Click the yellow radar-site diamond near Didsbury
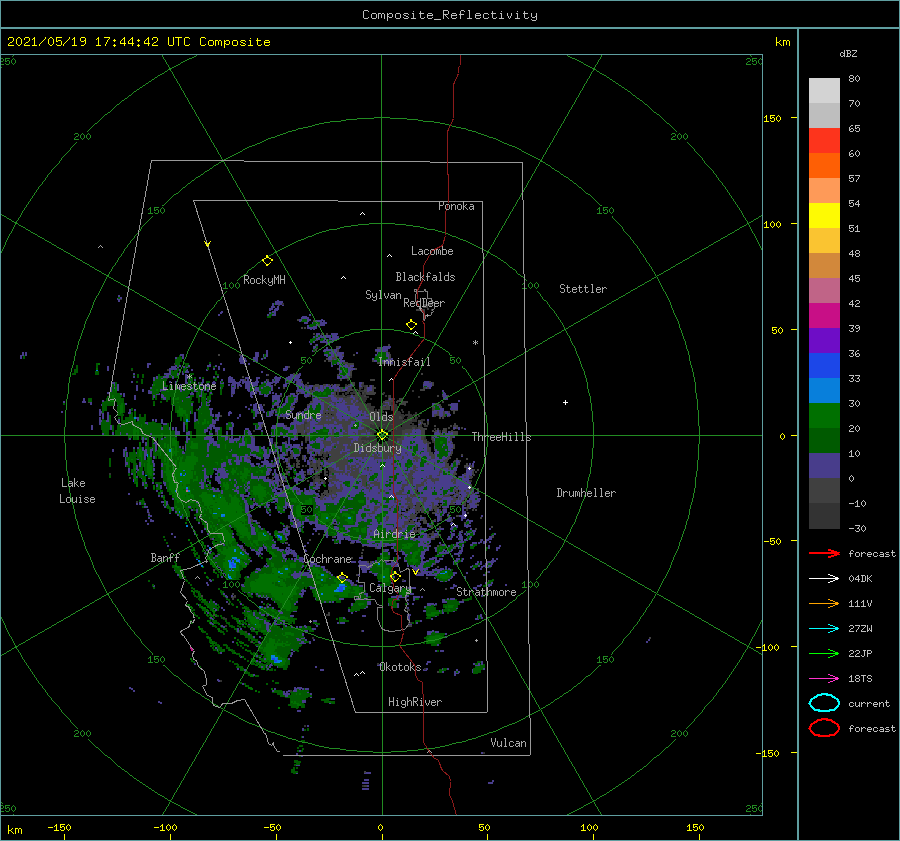The image size is (900, 841). click(382, 435)
